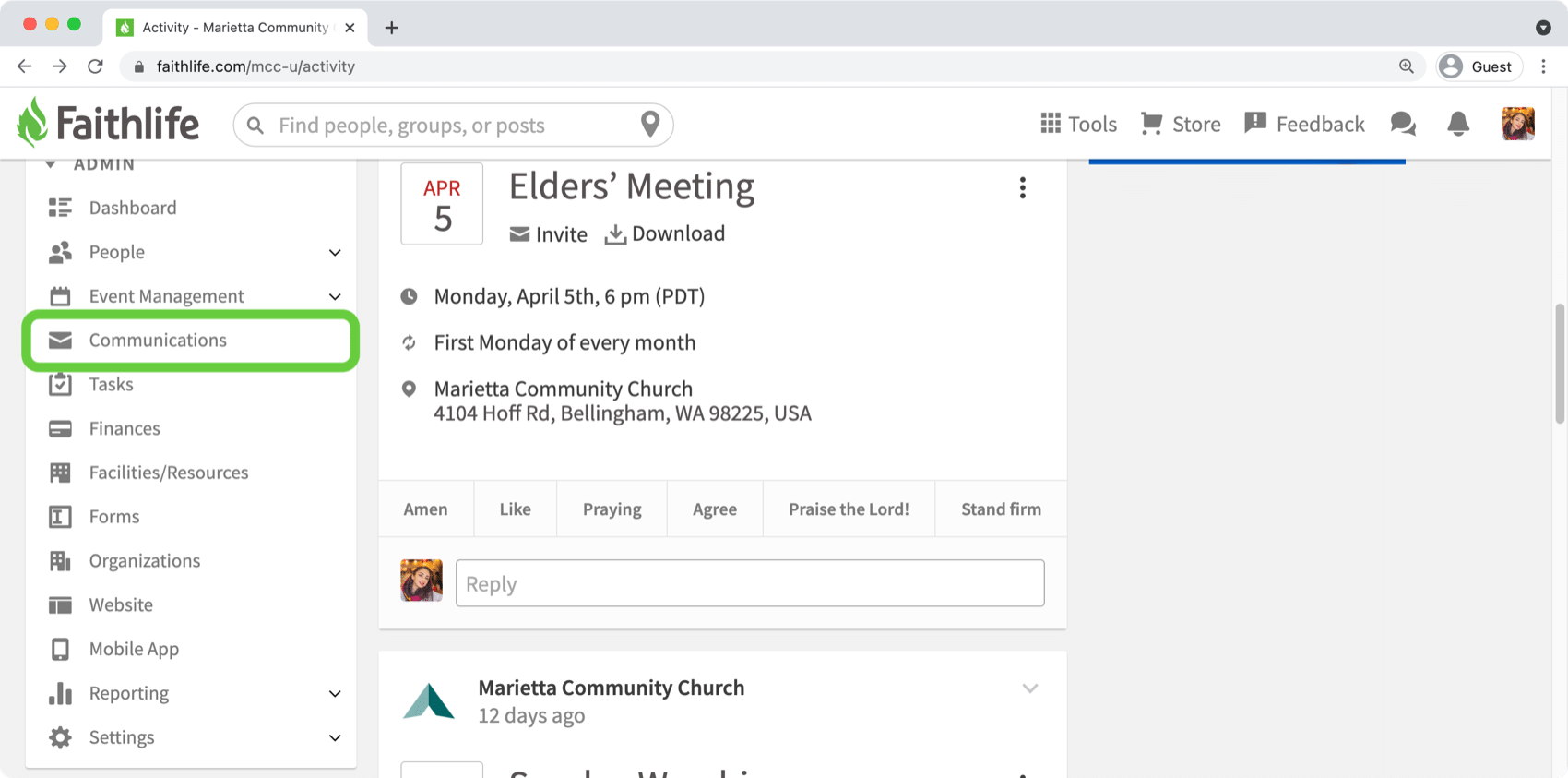Click inside the Find people search field
This screenshot has height=778, width=1568.
[452, 125]
